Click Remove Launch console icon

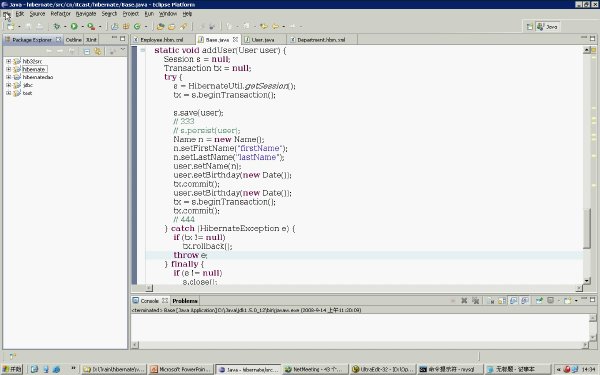pos(464,301)
